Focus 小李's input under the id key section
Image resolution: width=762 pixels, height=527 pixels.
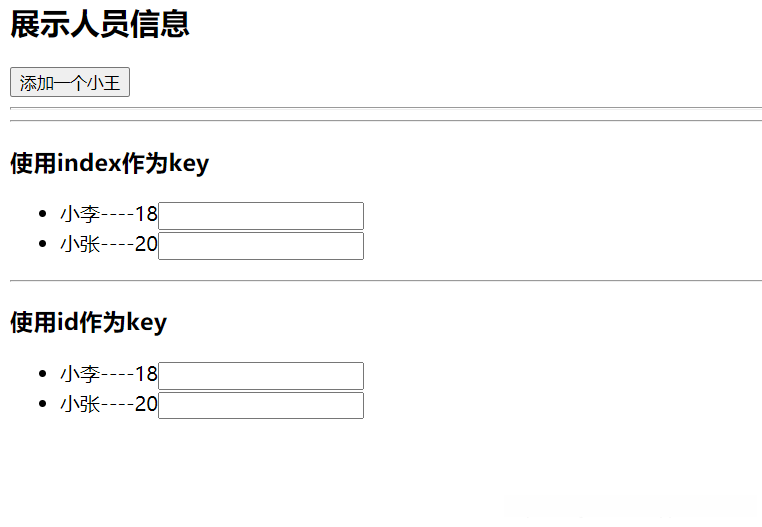[260, 376]
